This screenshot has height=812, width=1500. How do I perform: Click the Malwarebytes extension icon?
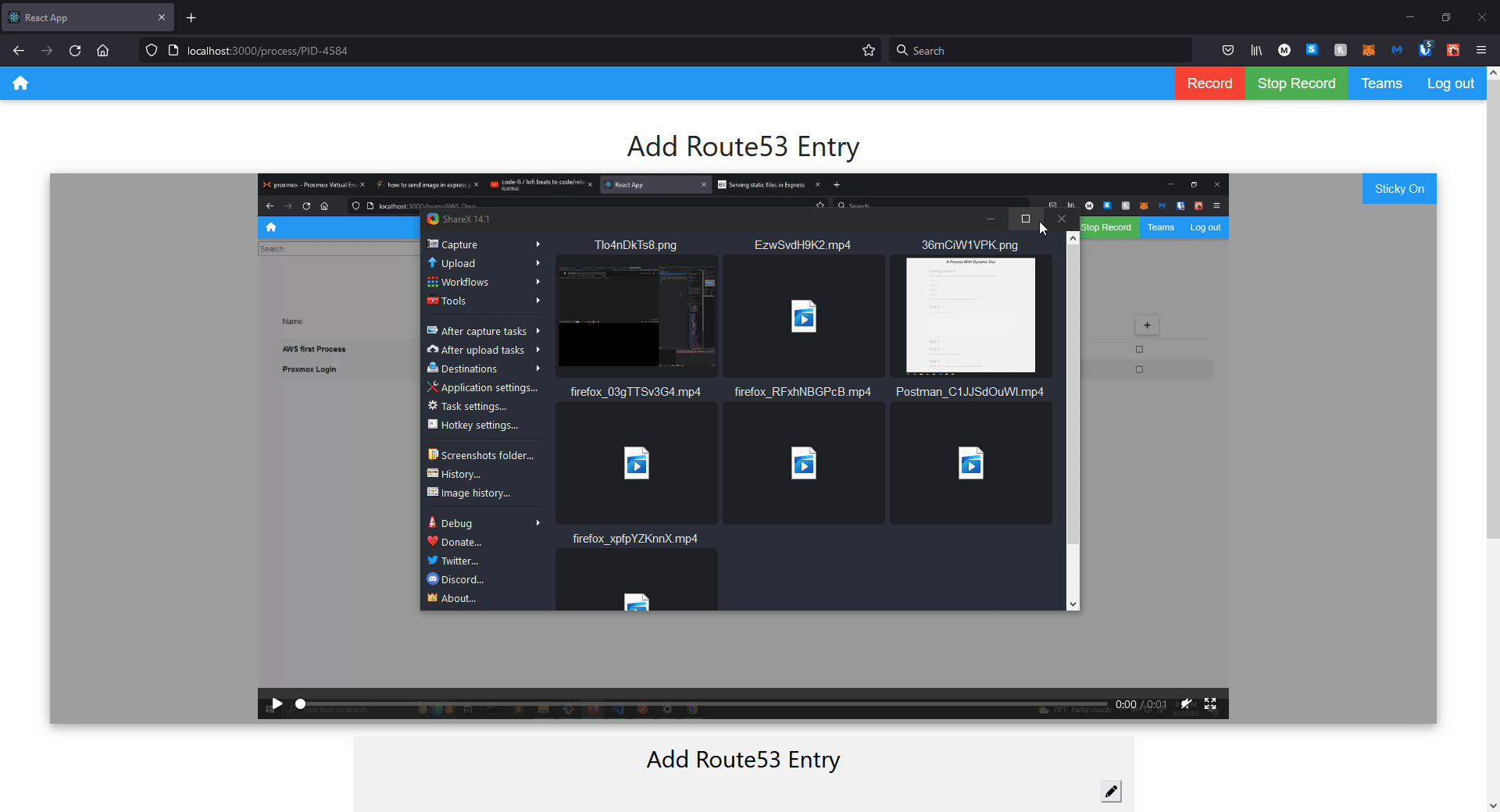(x=1397, y=51)
